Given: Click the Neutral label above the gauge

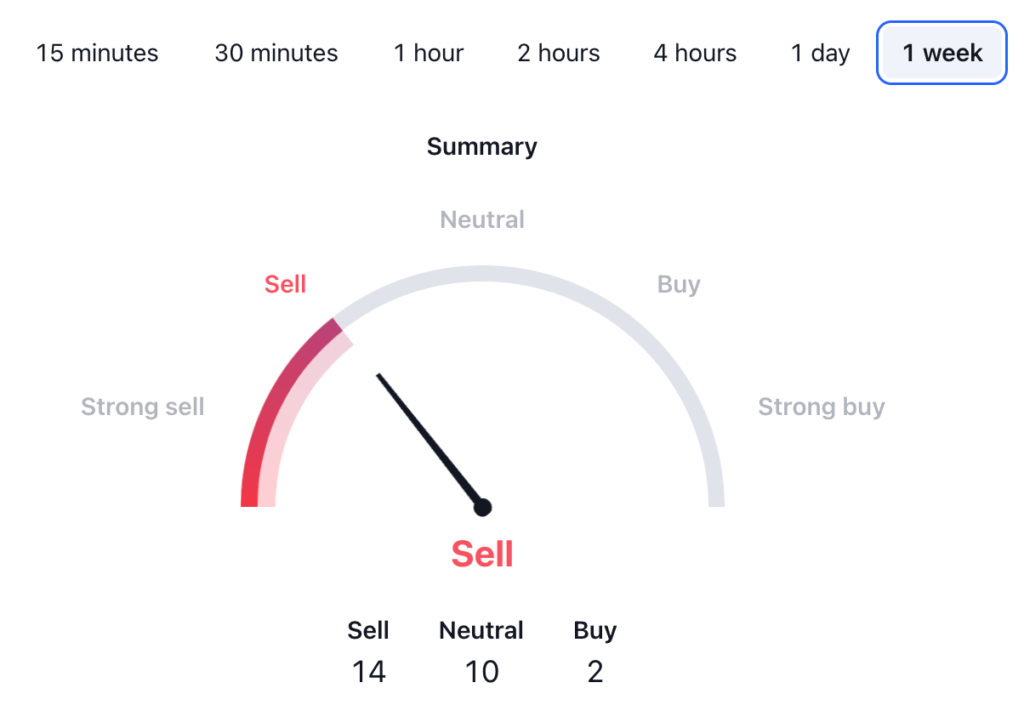Looking at the screenshot, I should 482,220.
